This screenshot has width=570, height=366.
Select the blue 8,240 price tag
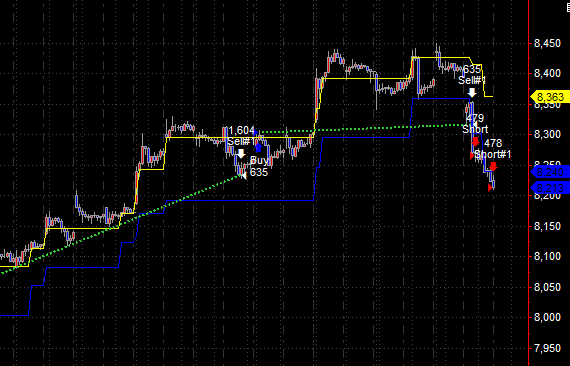coord(550,172)
